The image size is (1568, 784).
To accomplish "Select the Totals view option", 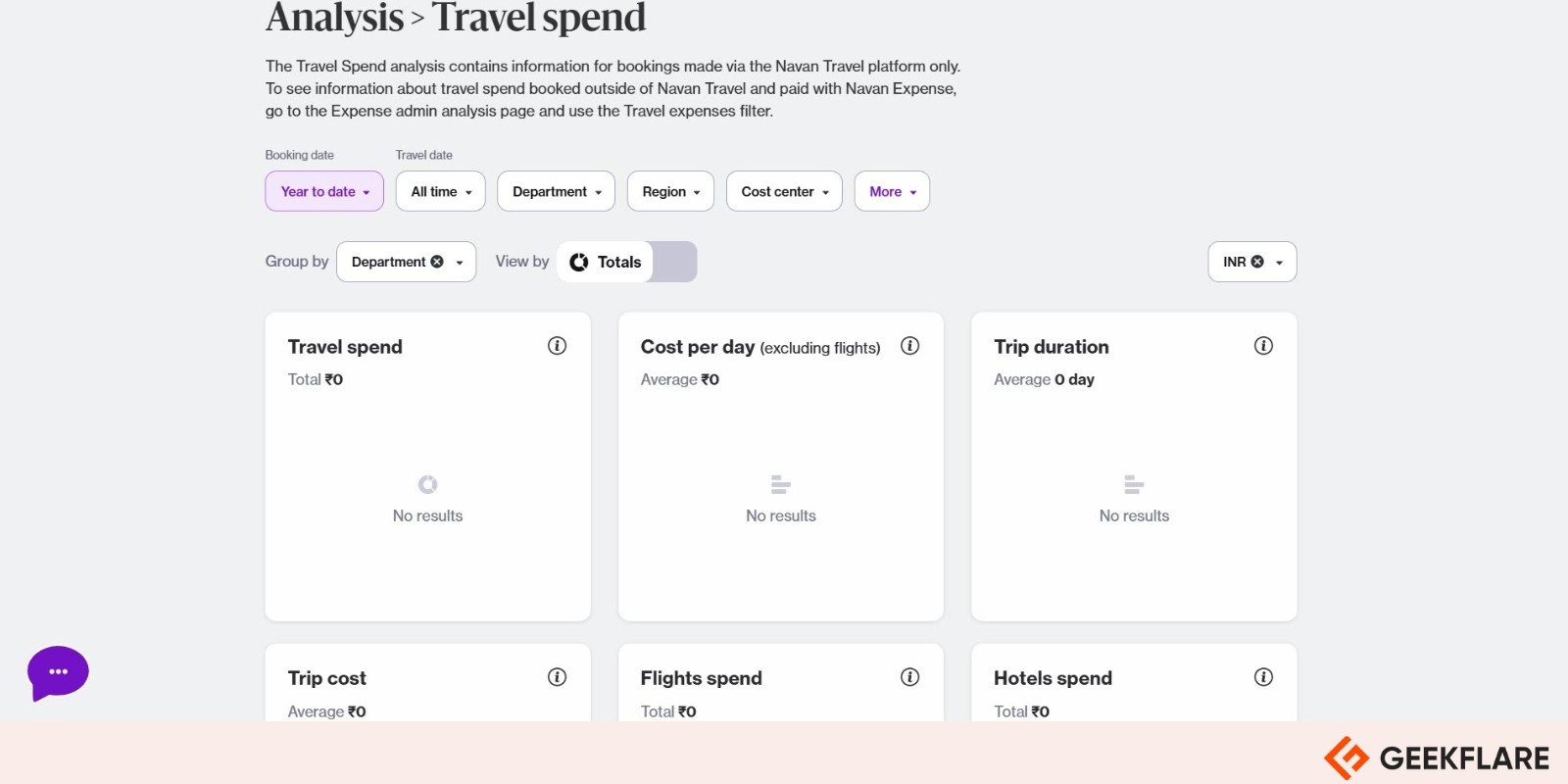I will pyautogui.click(x=606, y=262).
